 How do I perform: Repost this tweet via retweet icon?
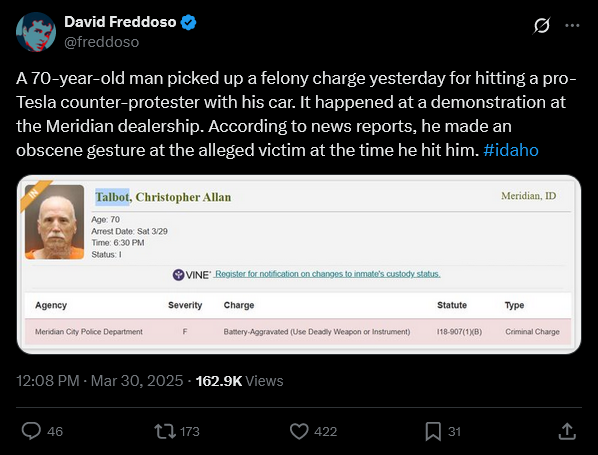point(165,431)
